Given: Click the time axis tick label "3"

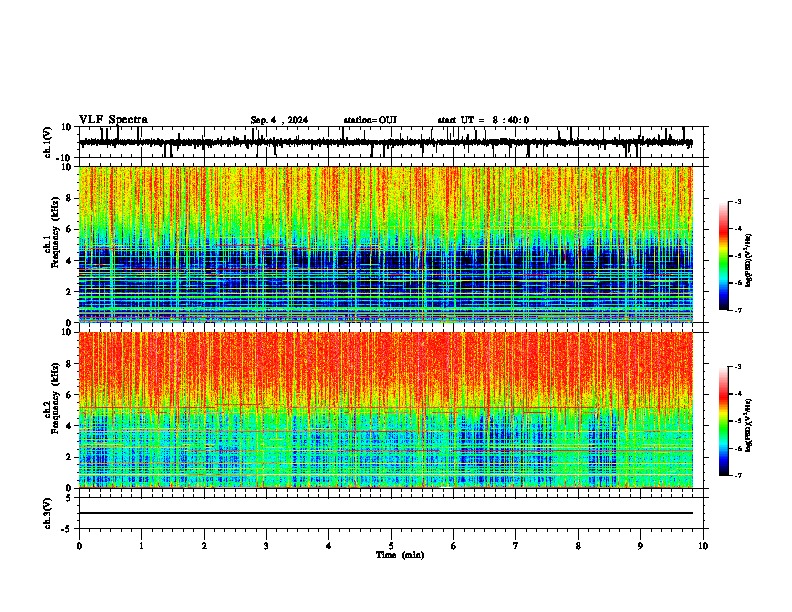Looking at the screenshot, I should 266,546.
